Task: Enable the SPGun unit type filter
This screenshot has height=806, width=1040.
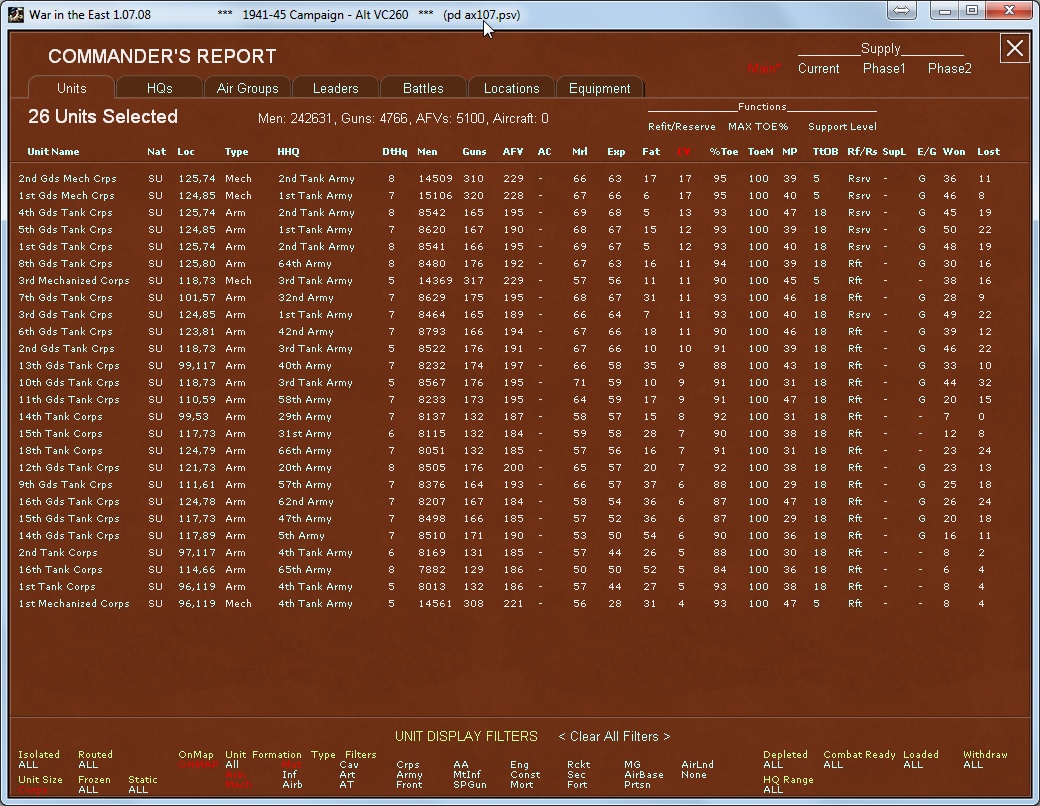Action: tap(470, 785)
